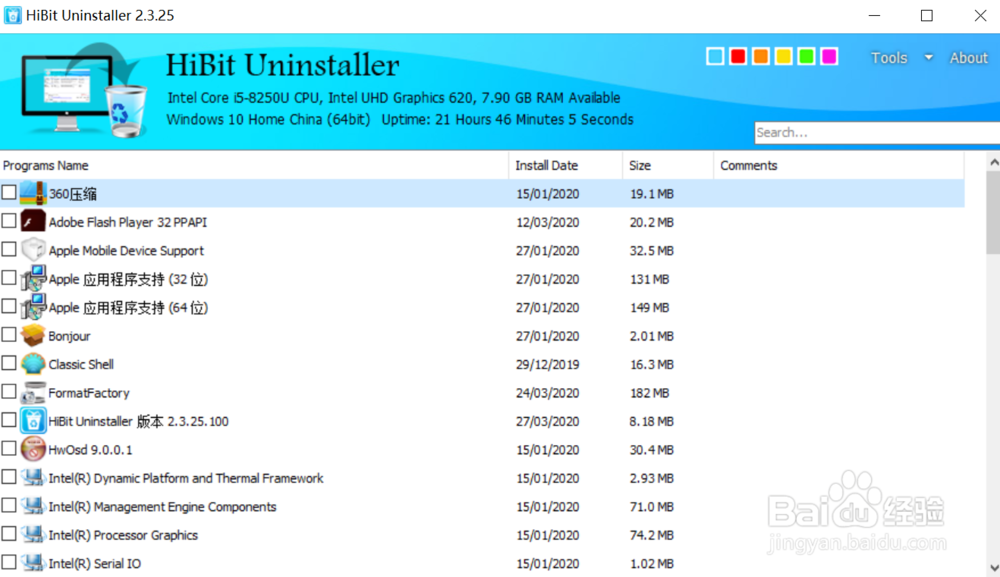This screenshot has width=1000, height=577.
Task: Click the Classic Shell seashell icon
Action: point(33,364)
